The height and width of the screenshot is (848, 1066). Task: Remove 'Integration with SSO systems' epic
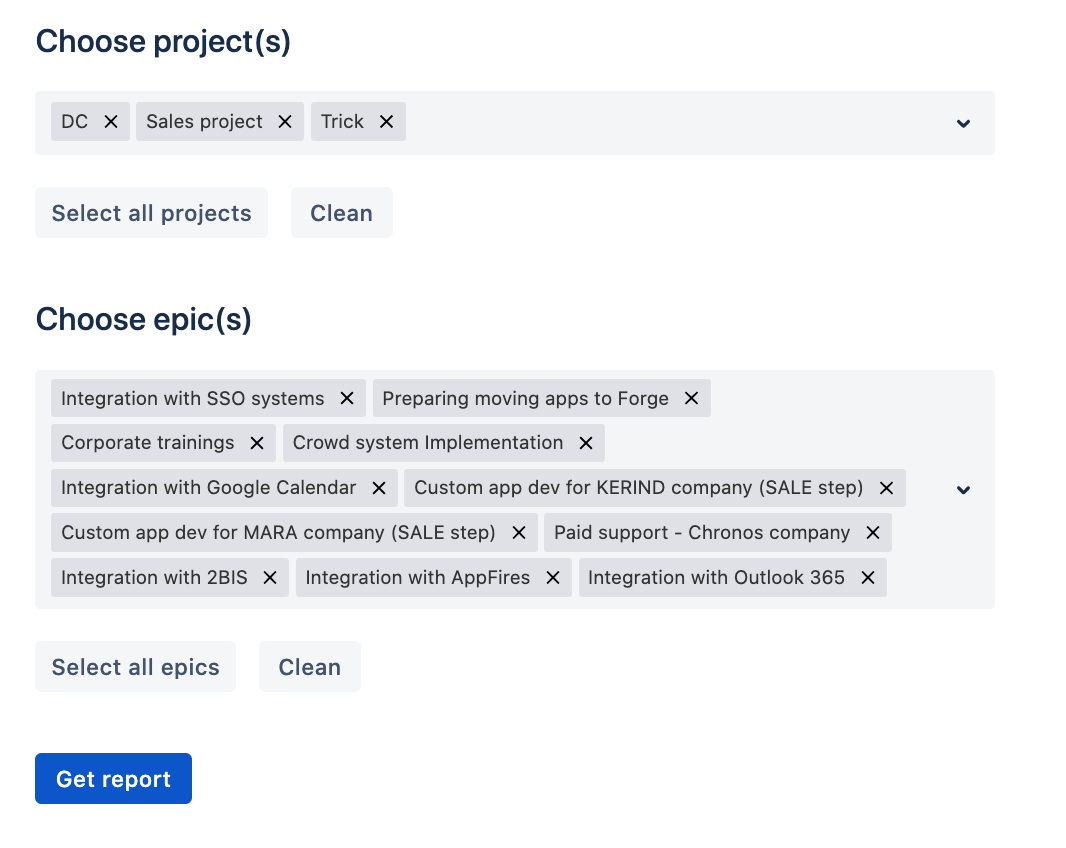point(347,398)
